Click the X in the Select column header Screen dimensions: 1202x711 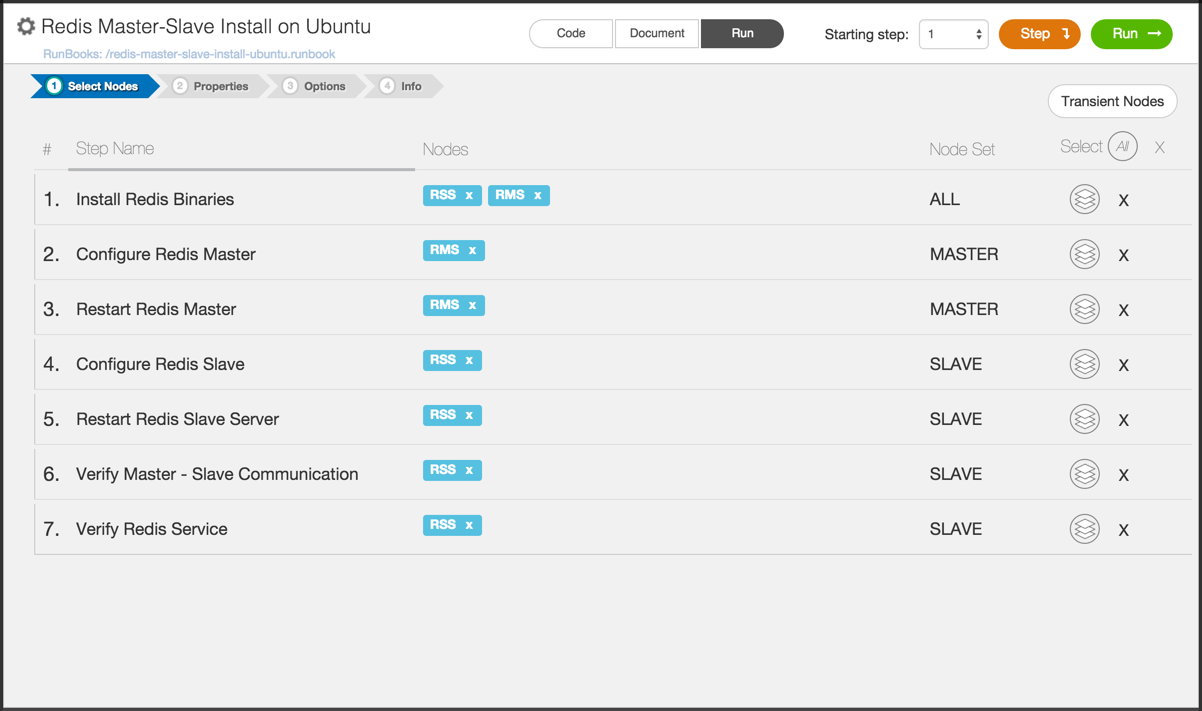coord(1159,148)
